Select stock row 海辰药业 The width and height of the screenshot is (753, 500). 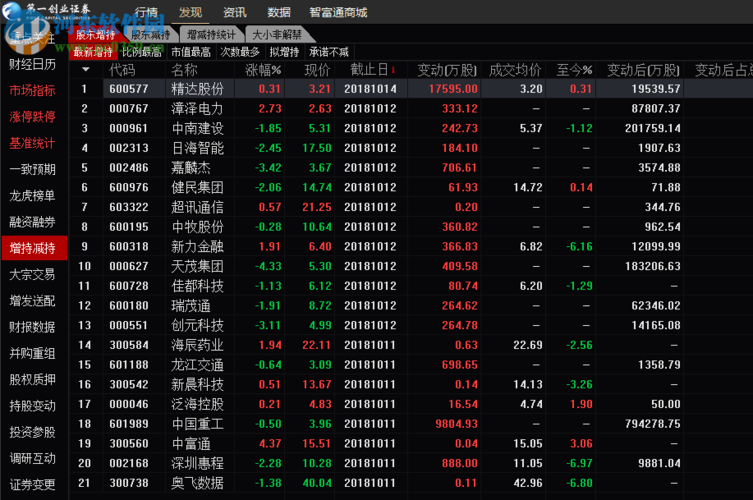click(x=411, y=345)
